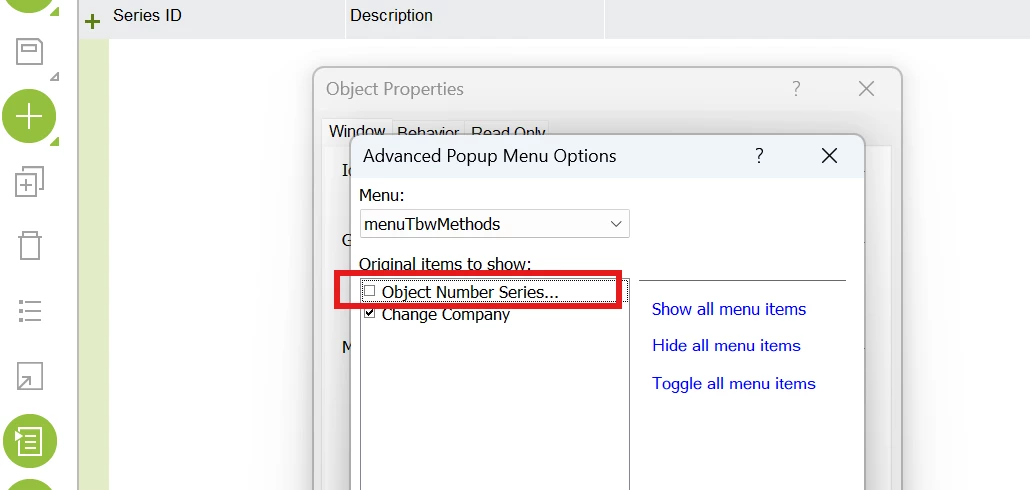This screenshot has width=1030, height=490.
Task: Switch to the Window tab
Action: click(x=357, y=131)
